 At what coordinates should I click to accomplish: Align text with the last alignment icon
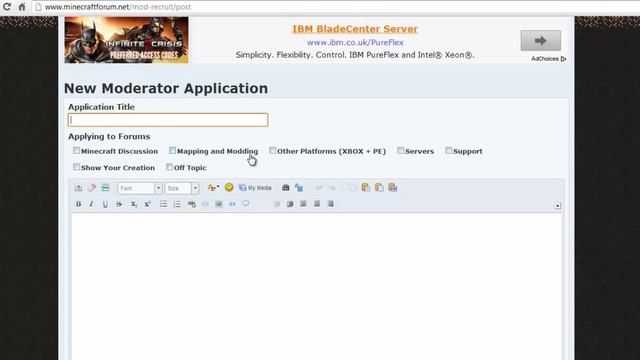point(331,204)
